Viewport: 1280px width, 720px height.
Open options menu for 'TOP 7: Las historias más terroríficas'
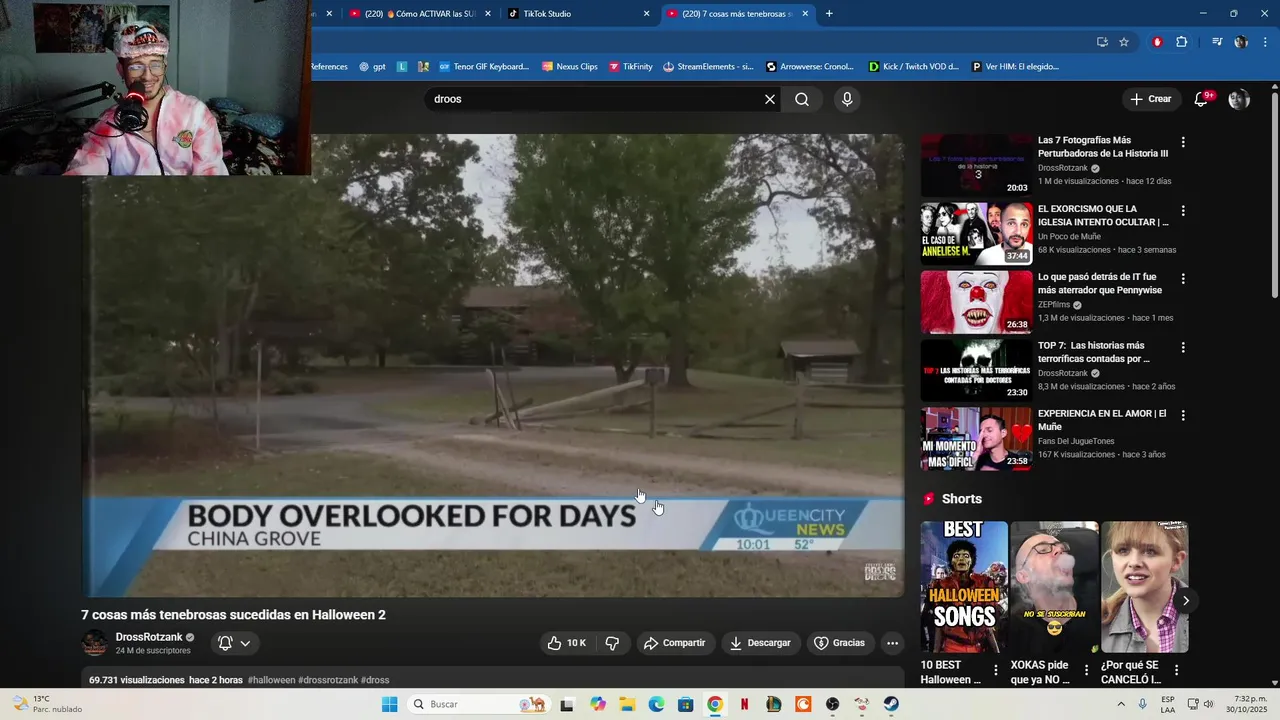(1183, 347)
